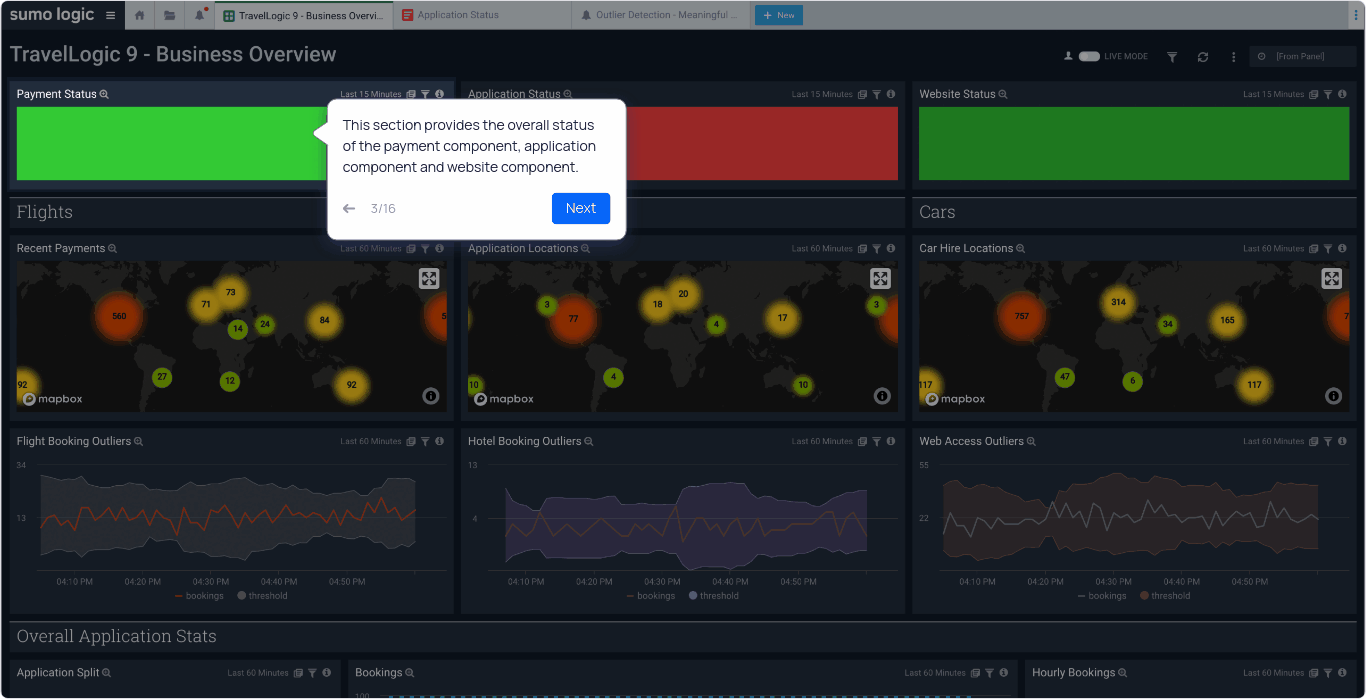Toggle threshold legend in Web Access Outliers
The height and width of the screenshot is (699, 1366).
1165,596
